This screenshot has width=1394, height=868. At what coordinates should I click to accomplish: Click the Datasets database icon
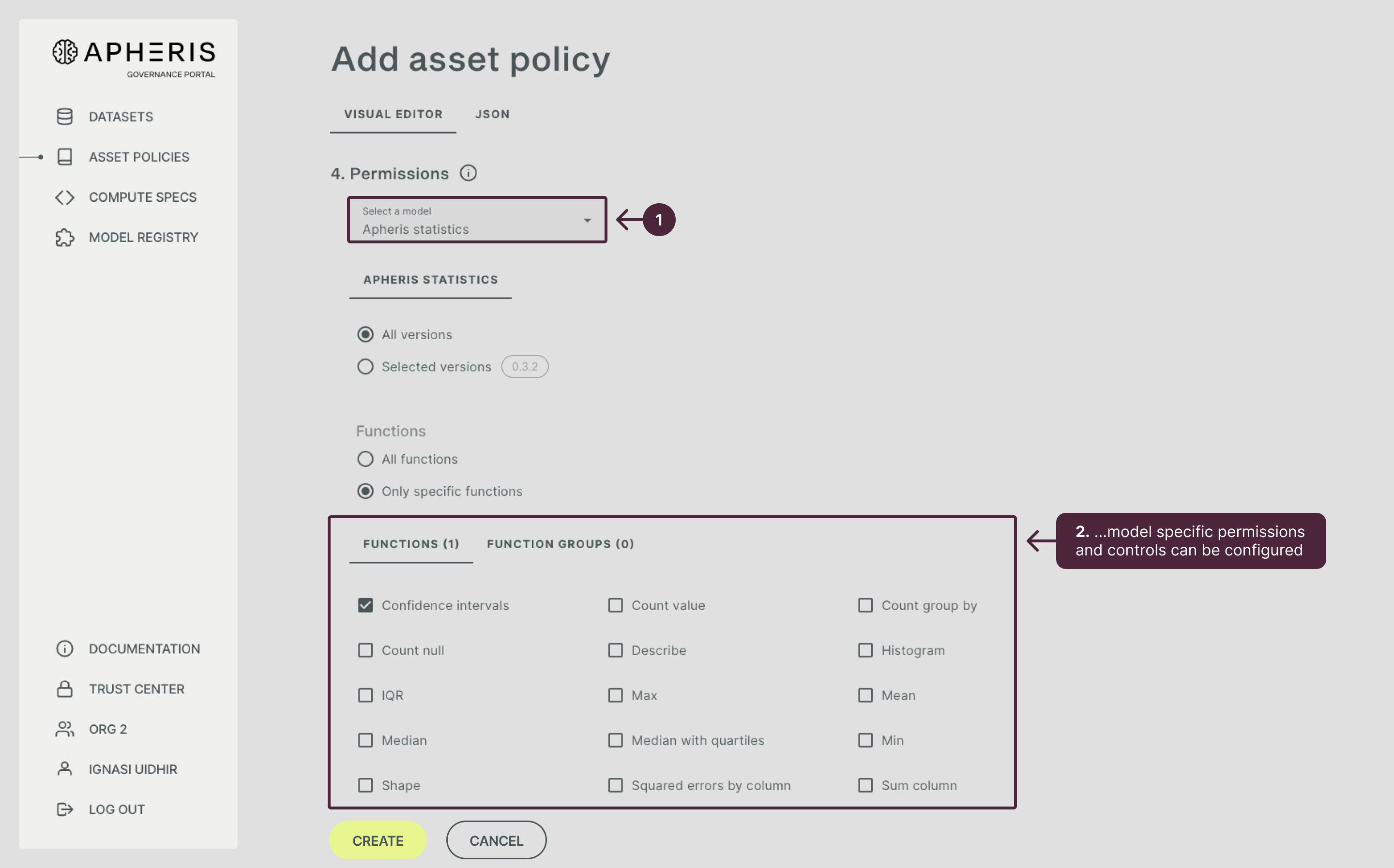point(65,117)
